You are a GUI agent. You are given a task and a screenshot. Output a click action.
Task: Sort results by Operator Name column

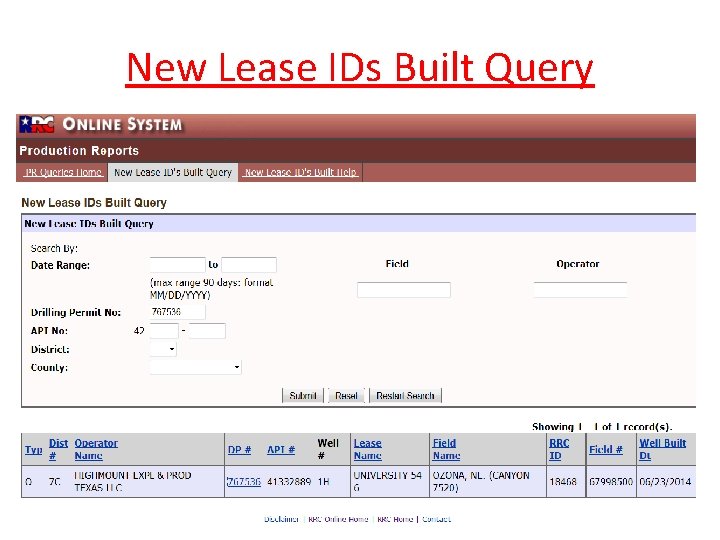point(96,450)
